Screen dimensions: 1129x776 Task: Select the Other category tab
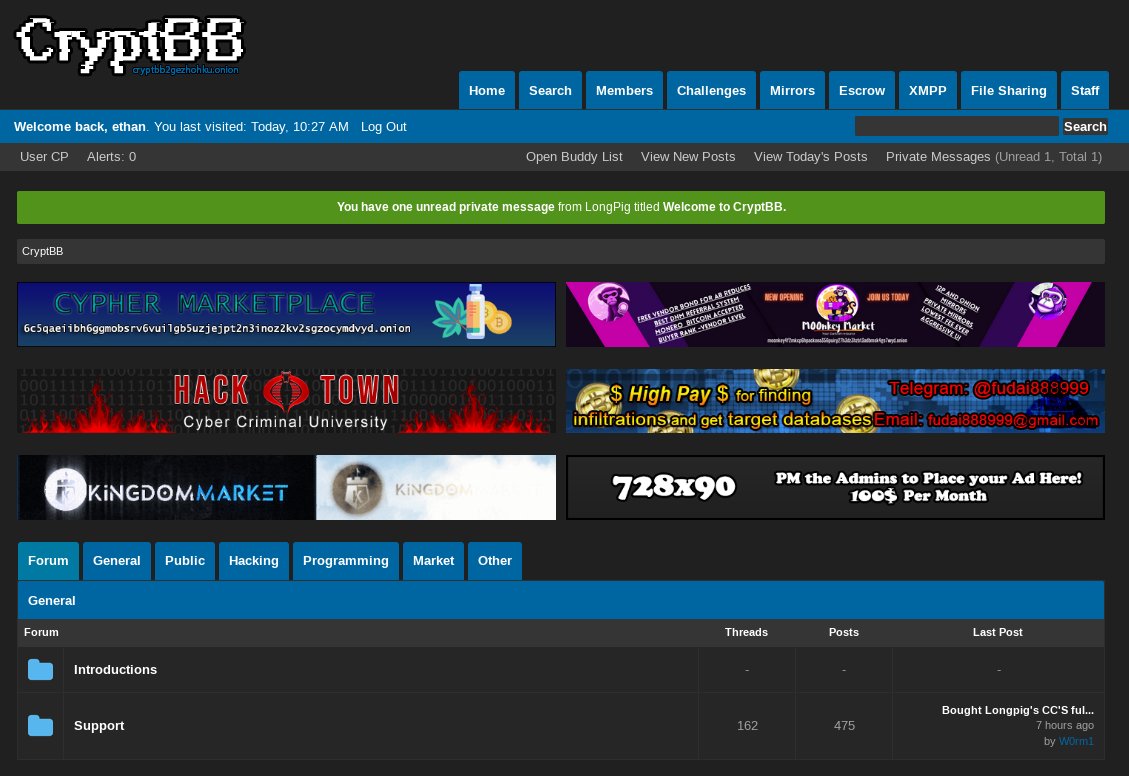[495, 561]
